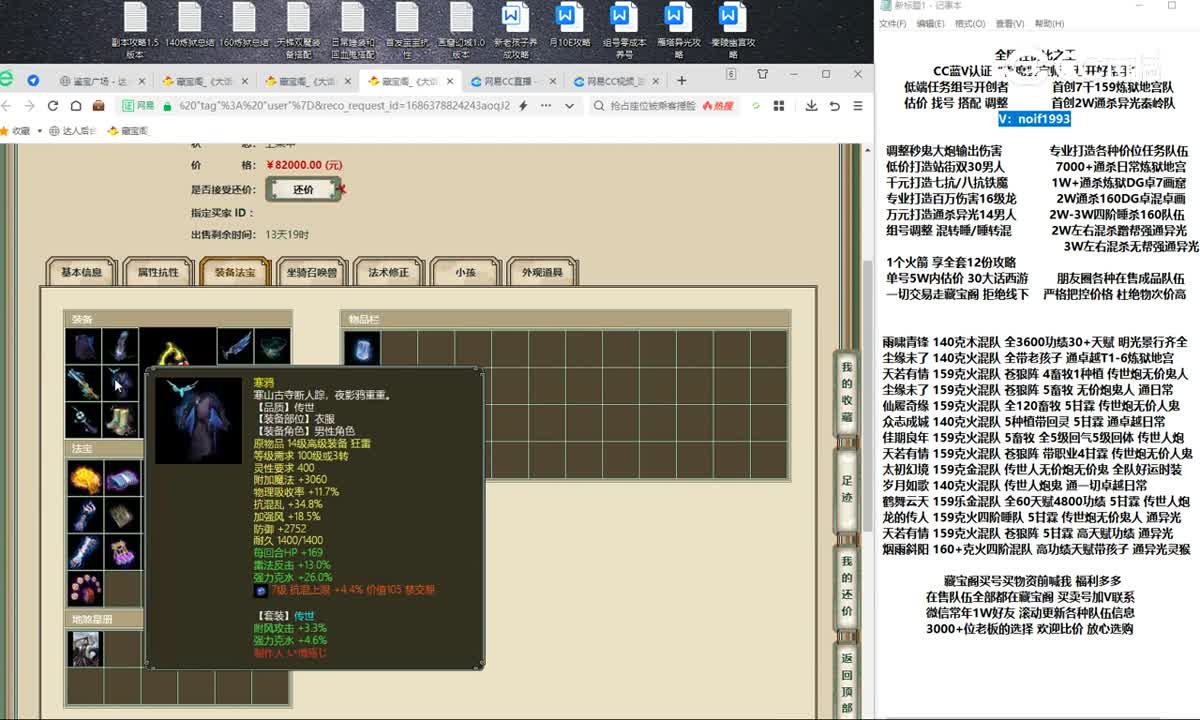This screenshot has width=1200, height=720.
Task: Switch to the 坐骑召唤兽 tab
Action: point(312,272)
